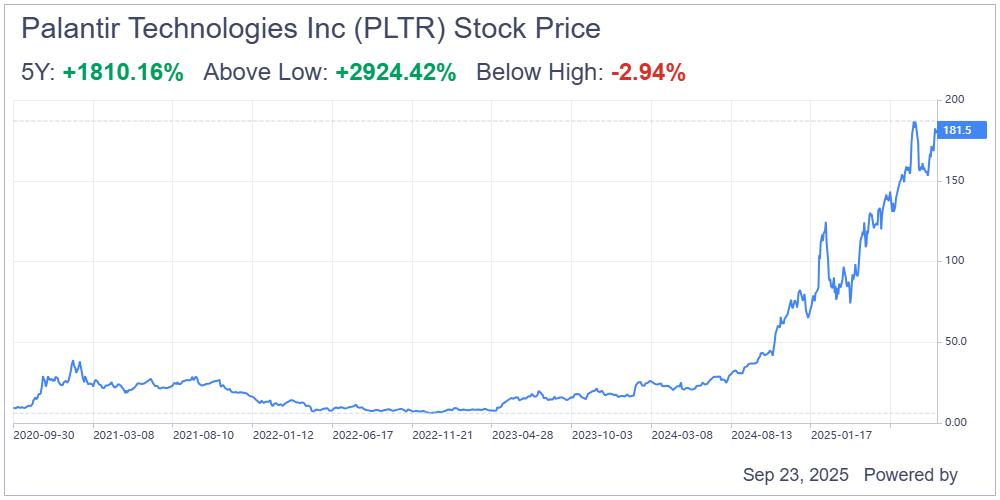
Task: Click the 200 y-axis label
Action: [955, 99]
